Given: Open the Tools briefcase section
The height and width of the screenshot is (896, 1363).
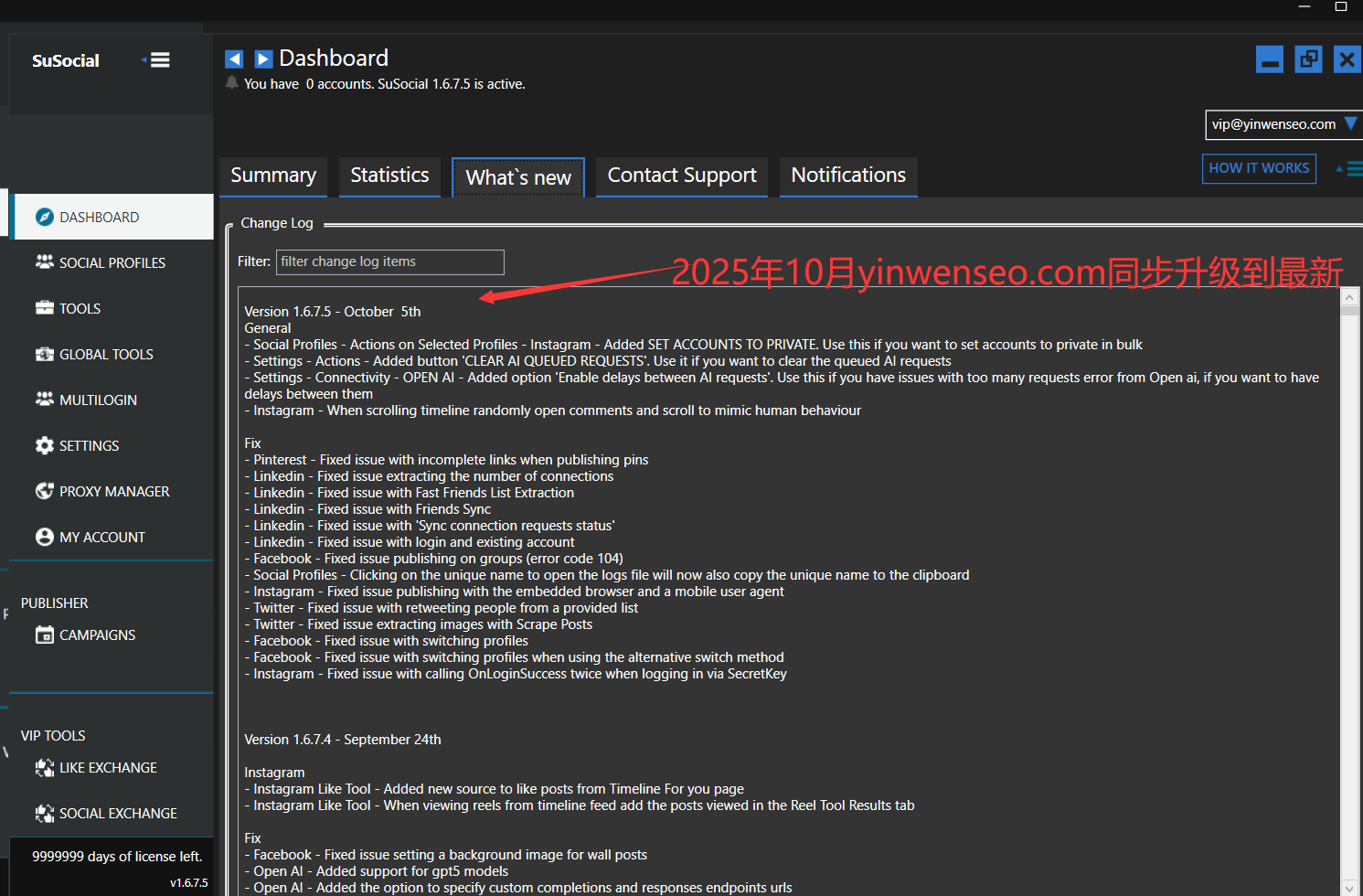Looking at the screenshot, I should 80,308.
